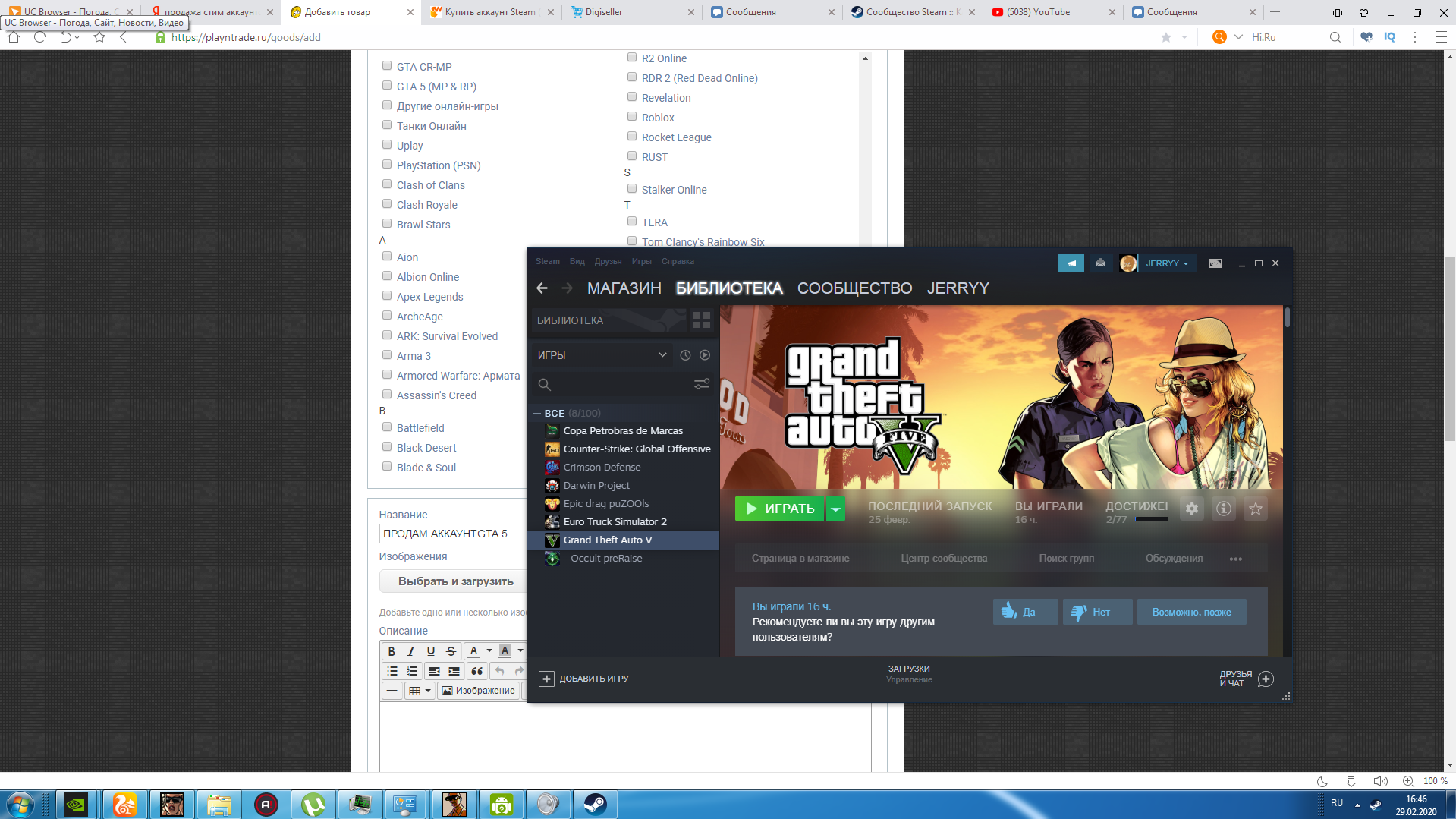Check the Clash of Clans checkbox
The width and height of the screenshot is (1456, 819).
(x=387, y=184)
